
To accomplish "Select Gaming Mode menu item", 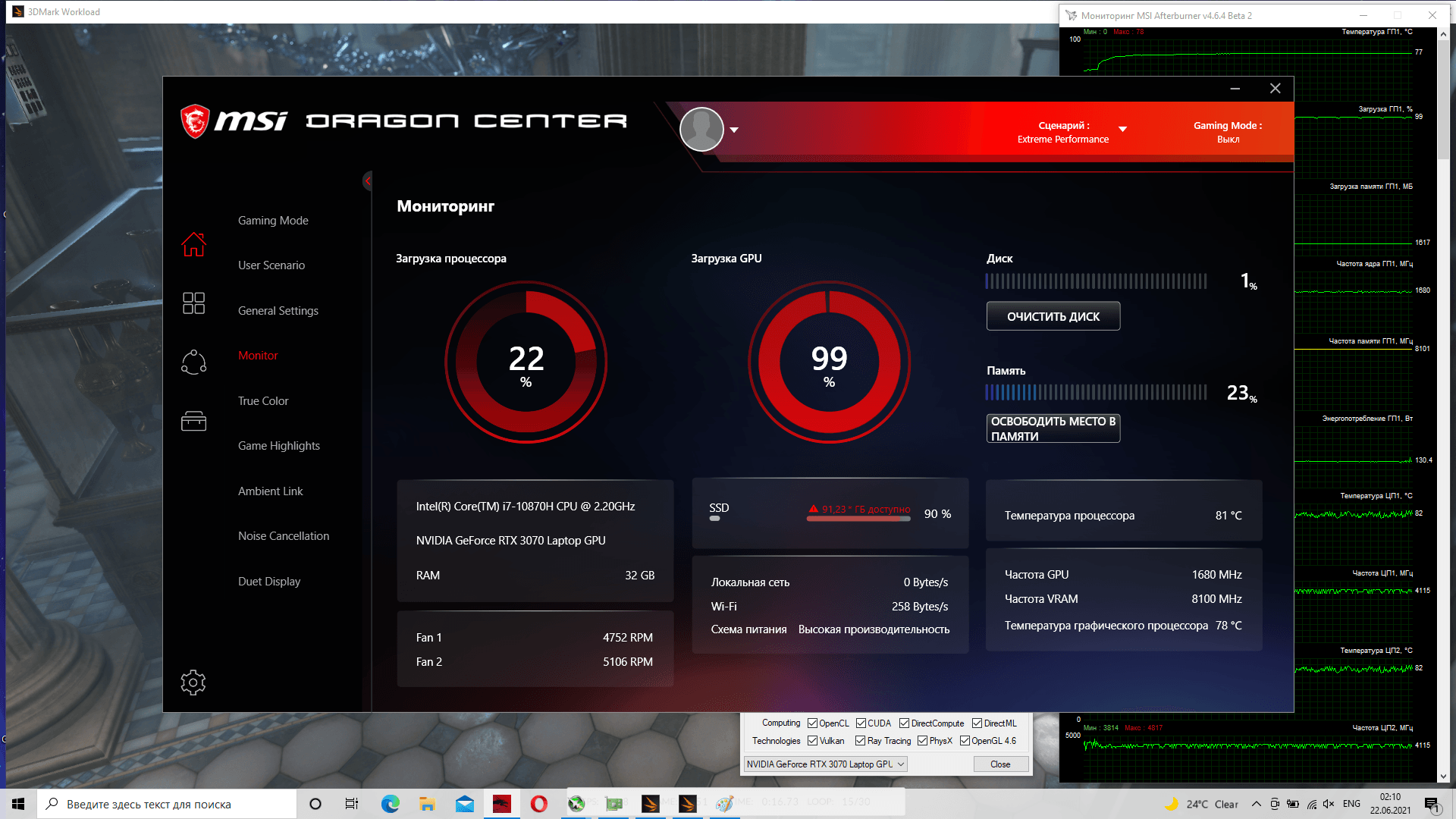I will (x=273, y=221).
